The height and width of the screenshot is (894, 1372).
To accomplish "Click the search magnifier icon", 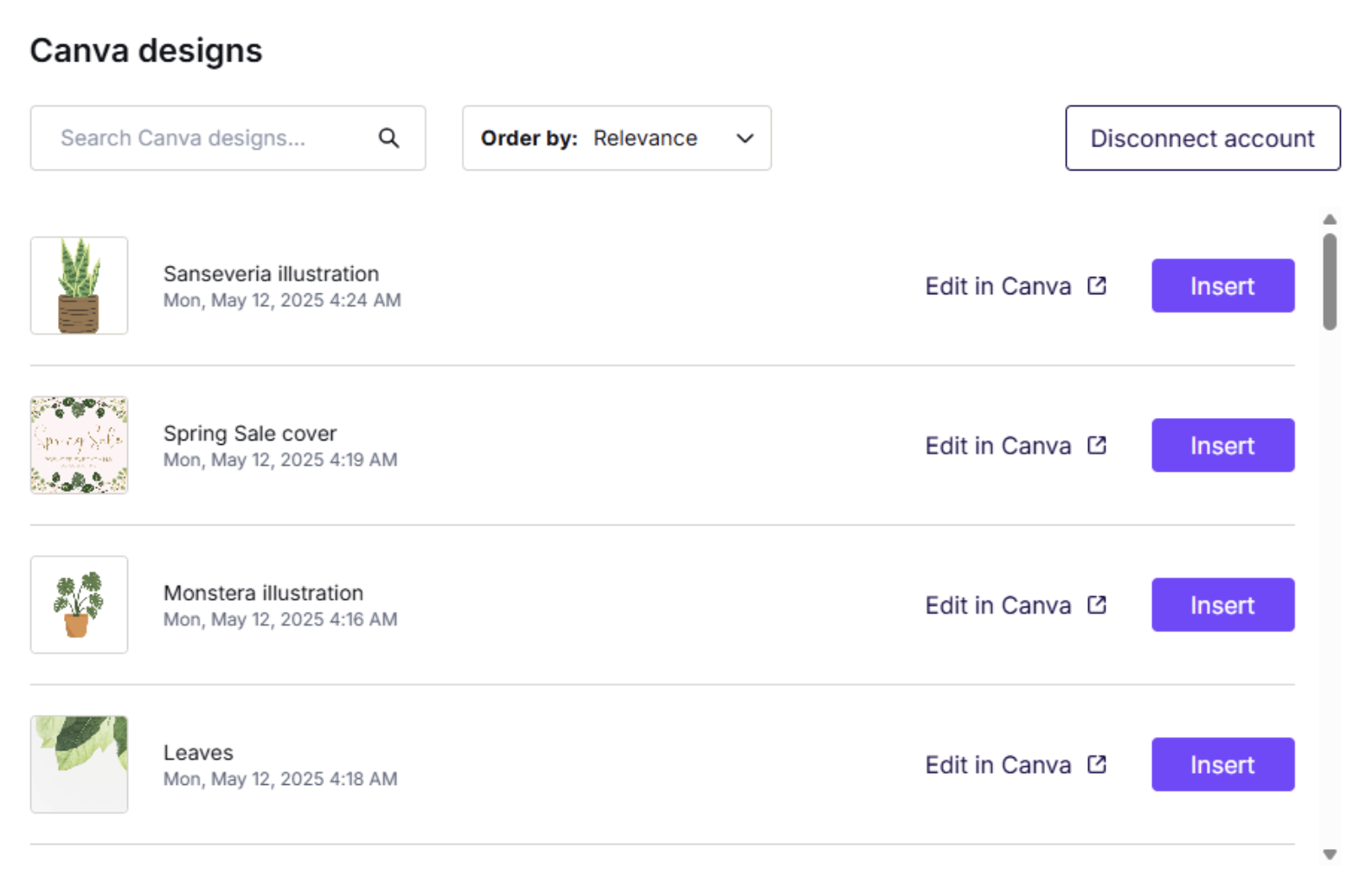I will [x=388, y=138].
